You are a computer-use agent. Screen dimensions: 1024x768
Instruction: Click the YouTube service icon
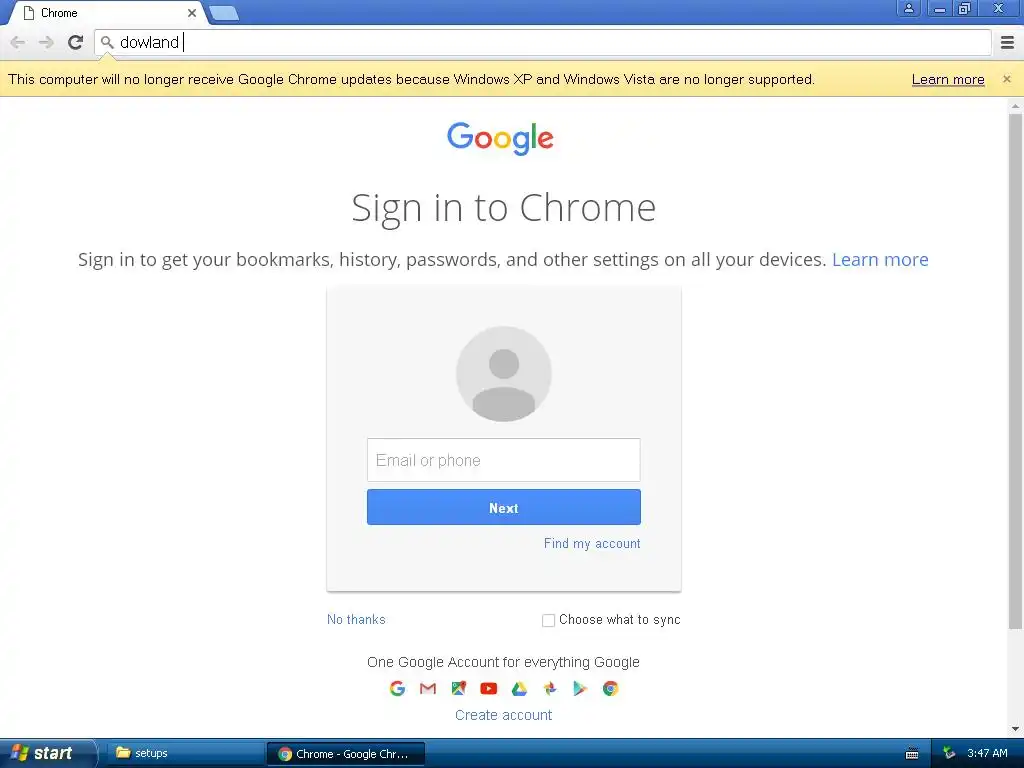488,688
